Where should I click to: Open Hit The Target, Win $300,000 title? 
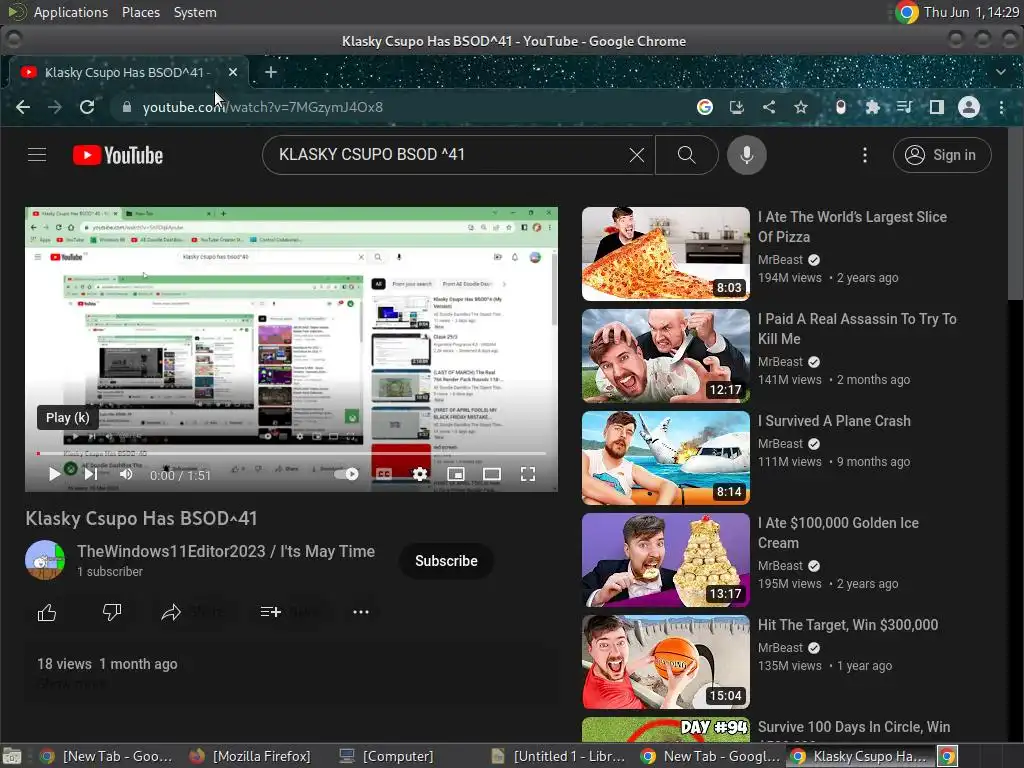point(848,625)
